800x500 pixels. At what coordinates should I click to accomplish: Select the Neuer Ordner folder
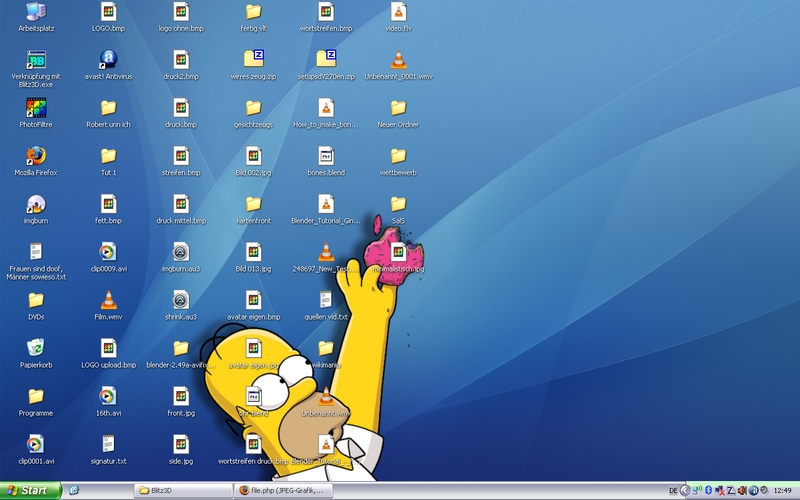tap(398, 108)
